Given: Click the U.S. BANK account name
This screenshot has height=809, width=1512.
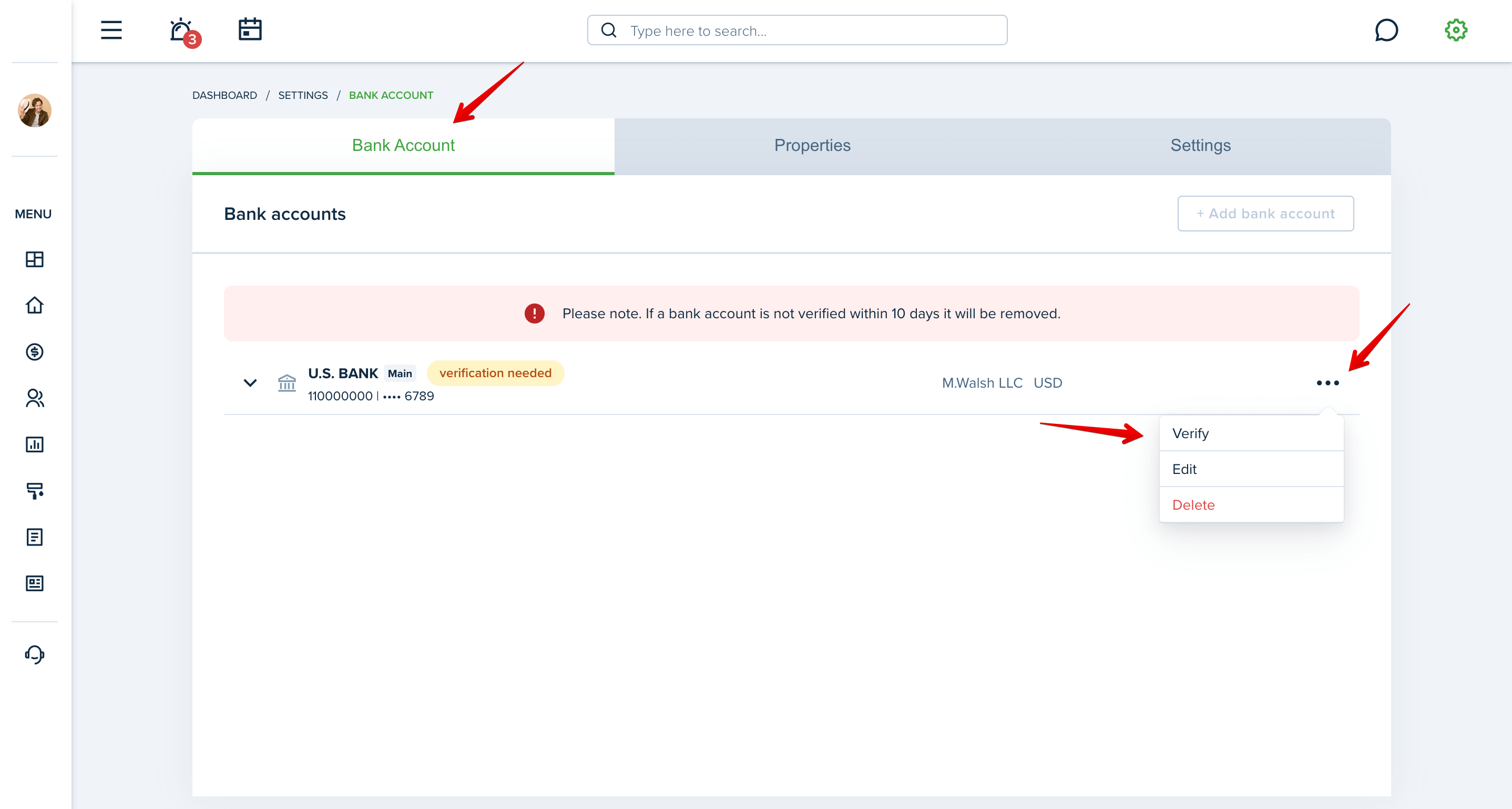Looking at the screenshot, I should 343,373.
